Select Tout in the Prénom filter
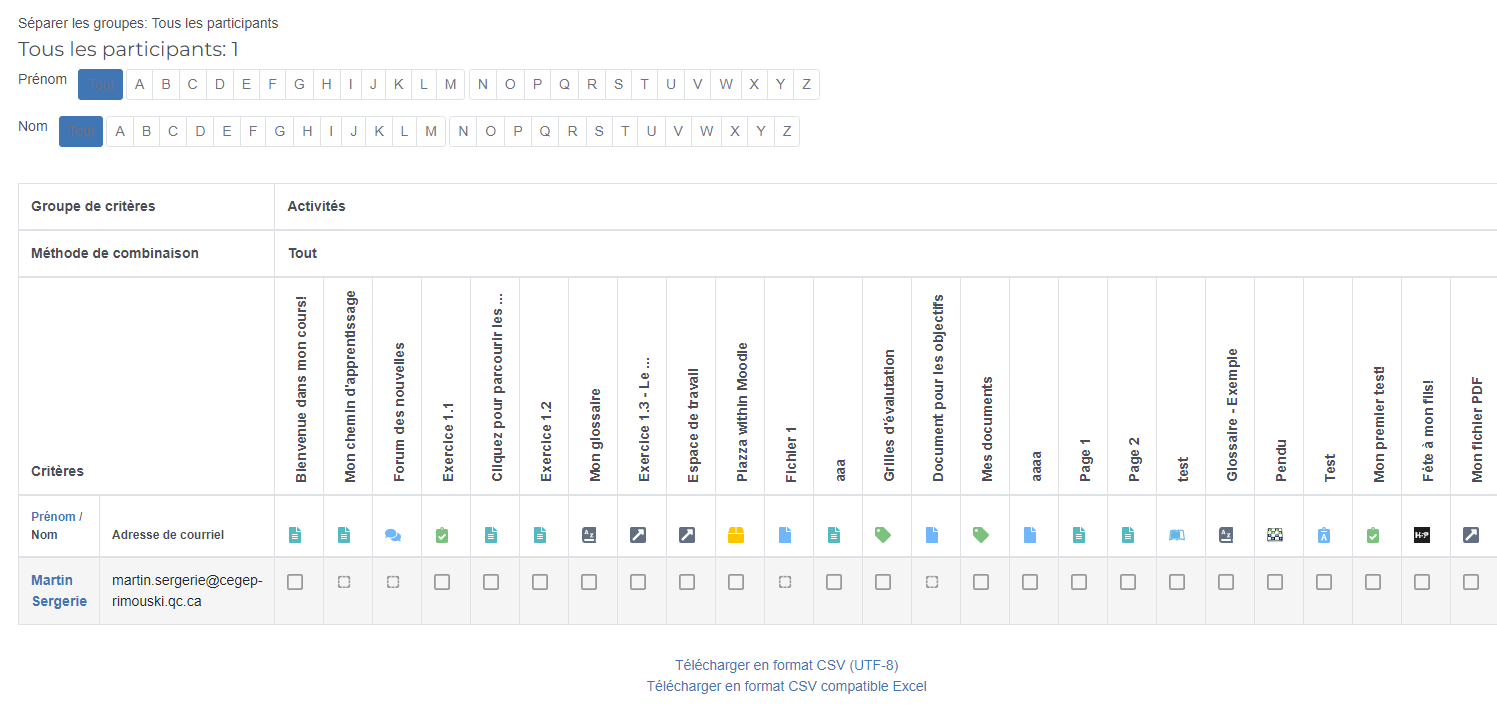The image size is (1497, 707). click(x=100, y=84)
